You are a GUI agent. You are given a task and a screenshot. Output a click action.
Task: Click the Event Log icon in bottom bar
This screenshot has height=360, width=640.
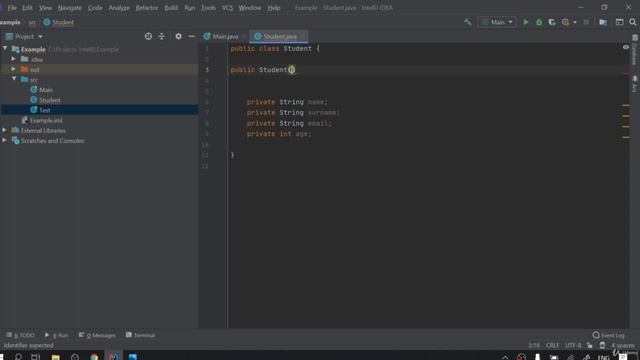[x=596, y=335]
